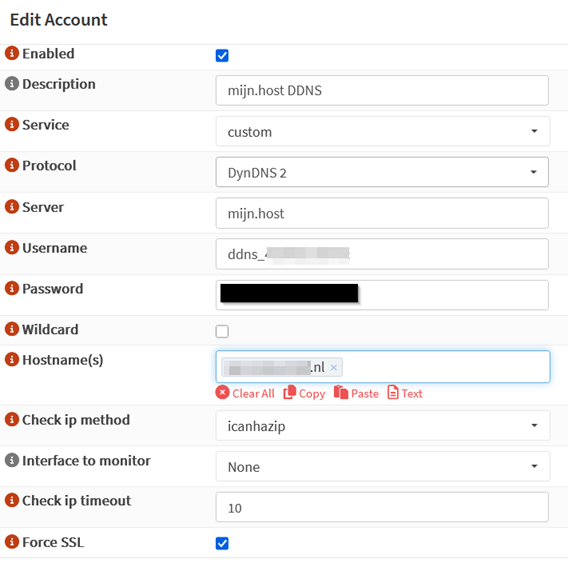Screen dimensions: 568x575
Task: Click the info icon beside Enabled
Action: pos(12,53)
